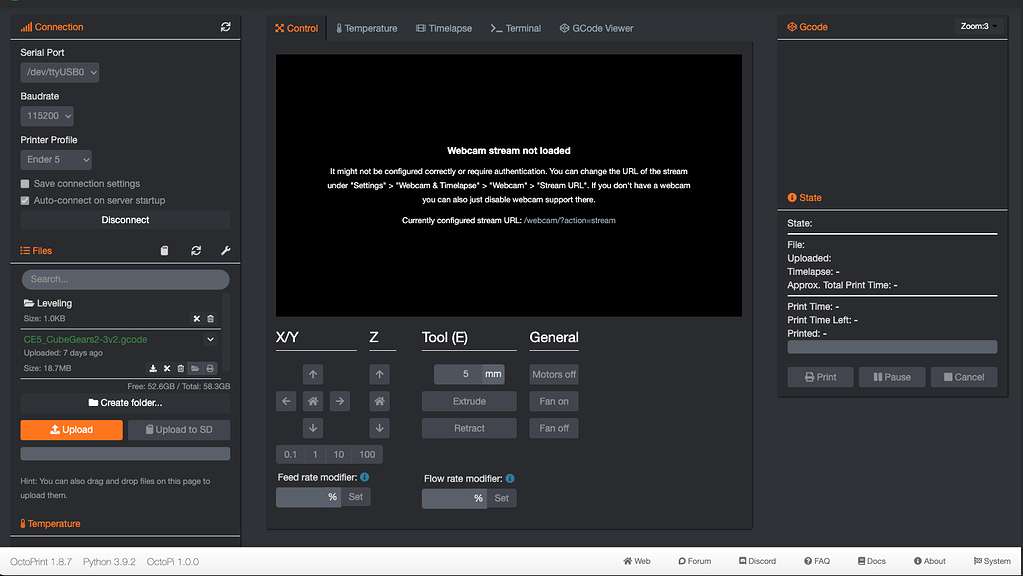Disable Auto-connect on server startup
The height and width of the screenshot is (576, 1023).
click(x=24, y=199)
